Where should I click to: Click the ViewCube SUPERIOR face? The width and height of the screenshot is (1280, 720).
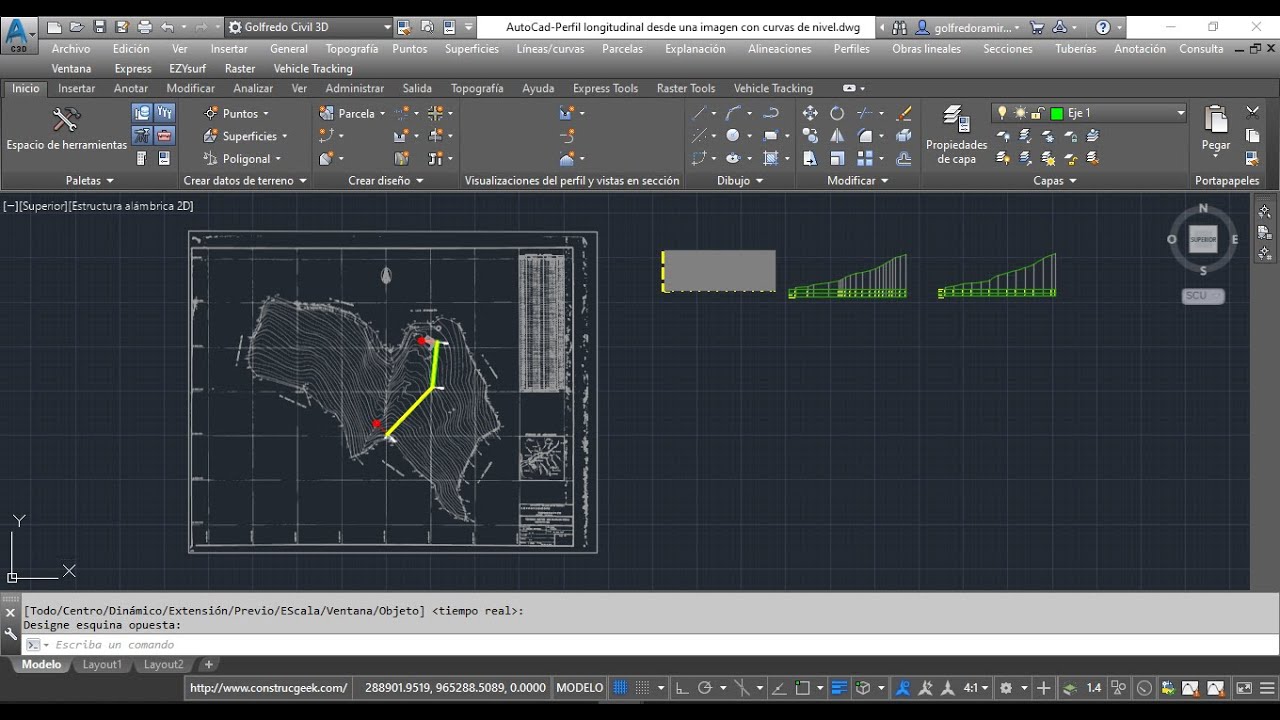pos(1203,239)
